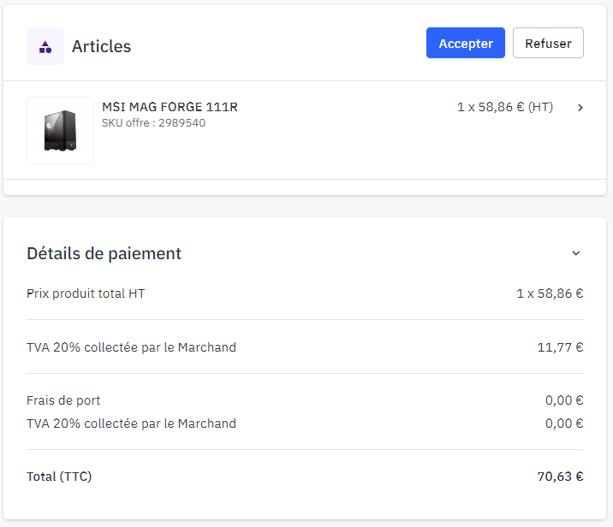
Task: Select the 70,63 € total amount
Action: pyautogui.click(x=560, y=476)
